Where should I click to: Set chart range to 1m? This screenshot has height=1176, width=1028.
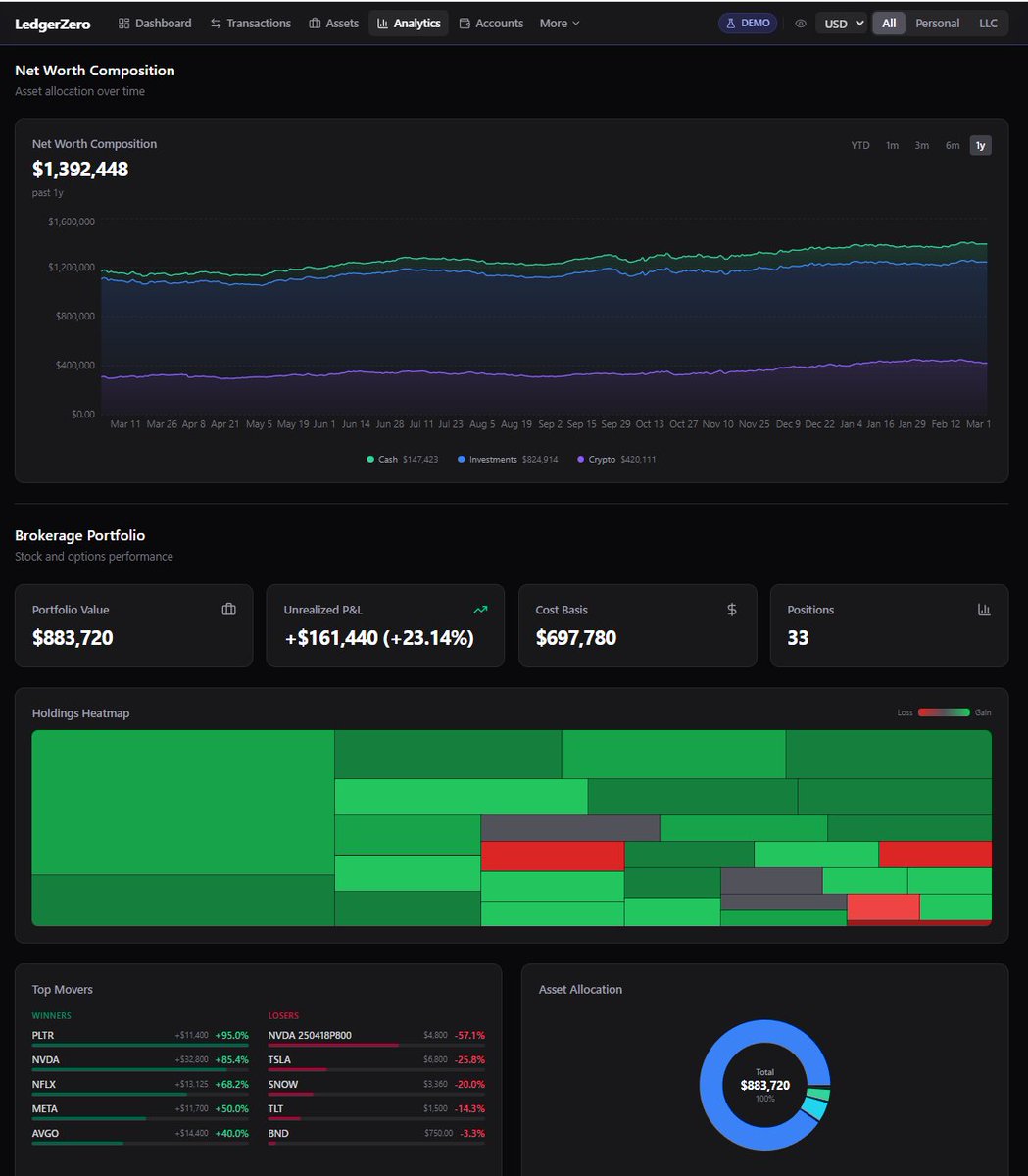[892, 145]
